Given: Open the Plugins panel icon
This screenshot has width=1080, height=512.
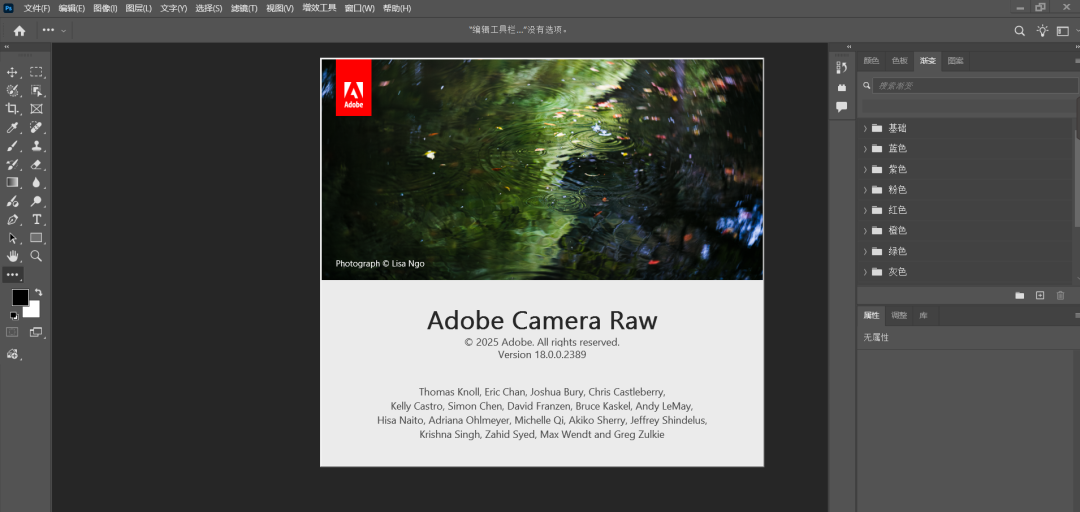Looking at the screenshot, I should [x=841, y=88].
